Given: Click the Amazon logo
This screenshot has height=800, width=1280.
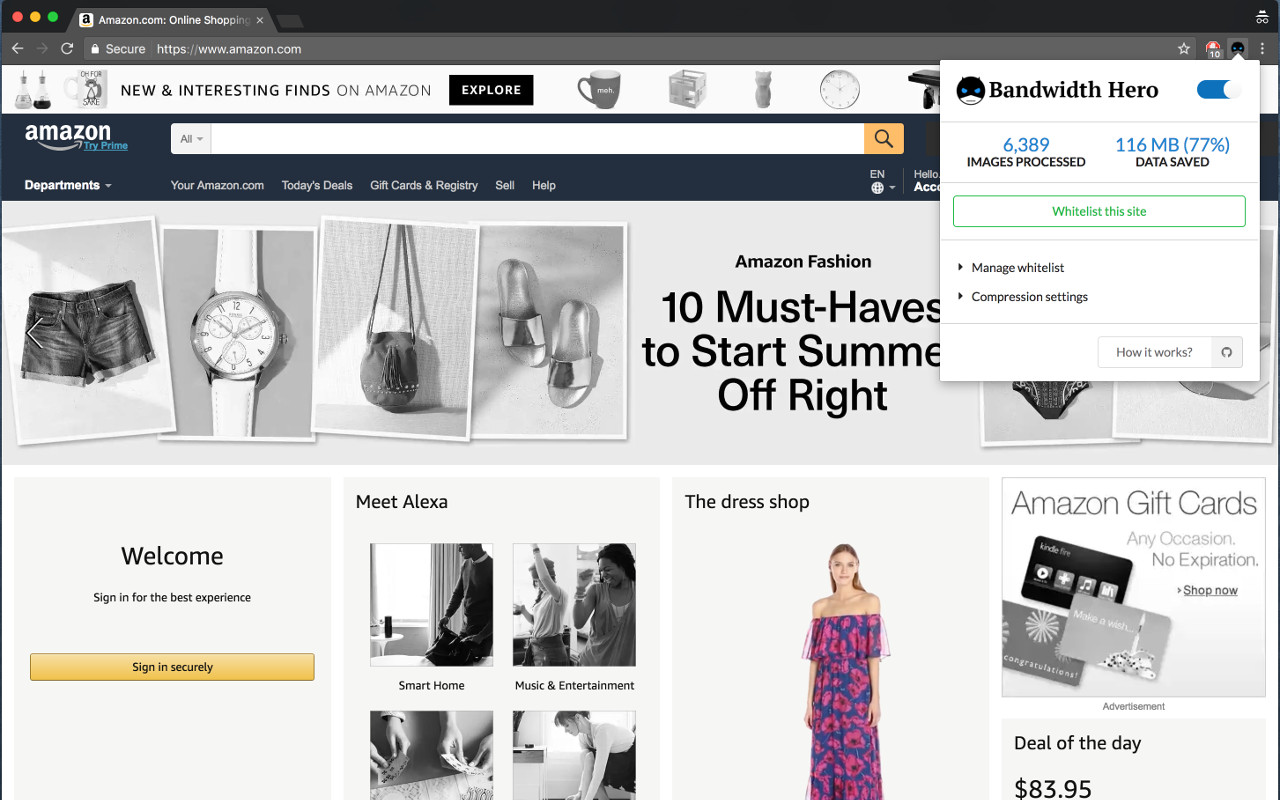Looking at the screenshot, I should click(67, 135).
